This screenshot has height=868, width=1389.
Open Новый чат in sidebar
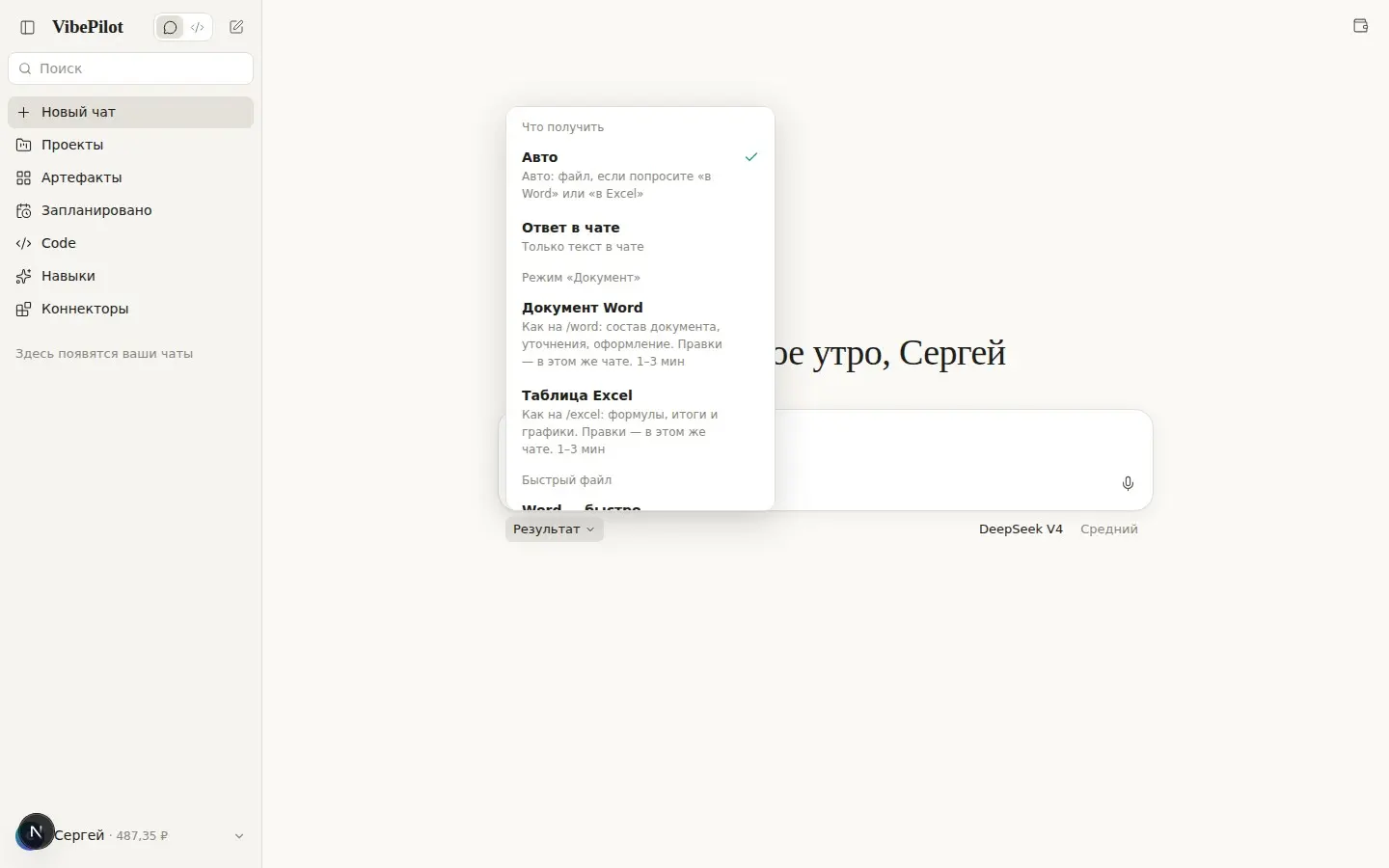pos(130,112)
